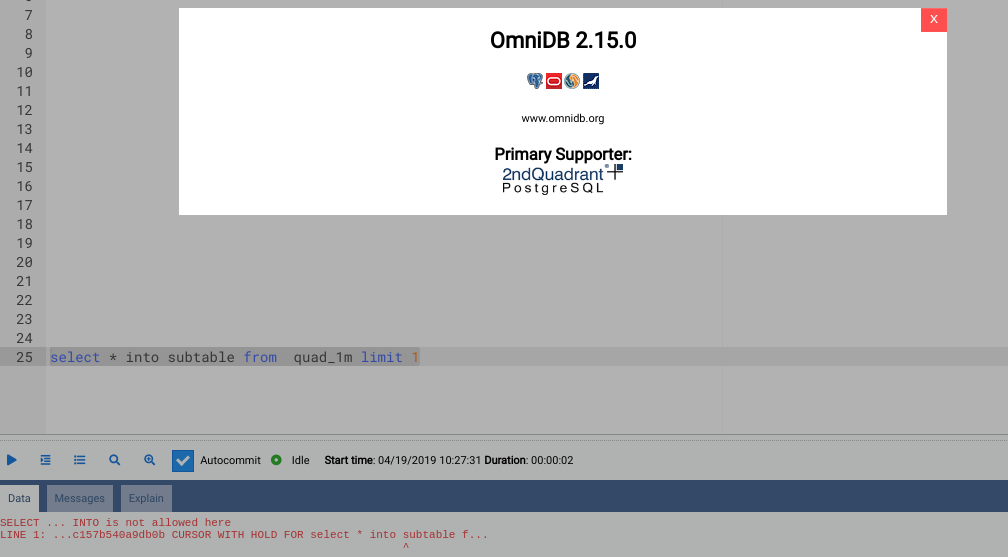Click the 'select' keyword in the editor
Image resolution: width=1008 pixels, height=557 pixels.
(75, 357)
